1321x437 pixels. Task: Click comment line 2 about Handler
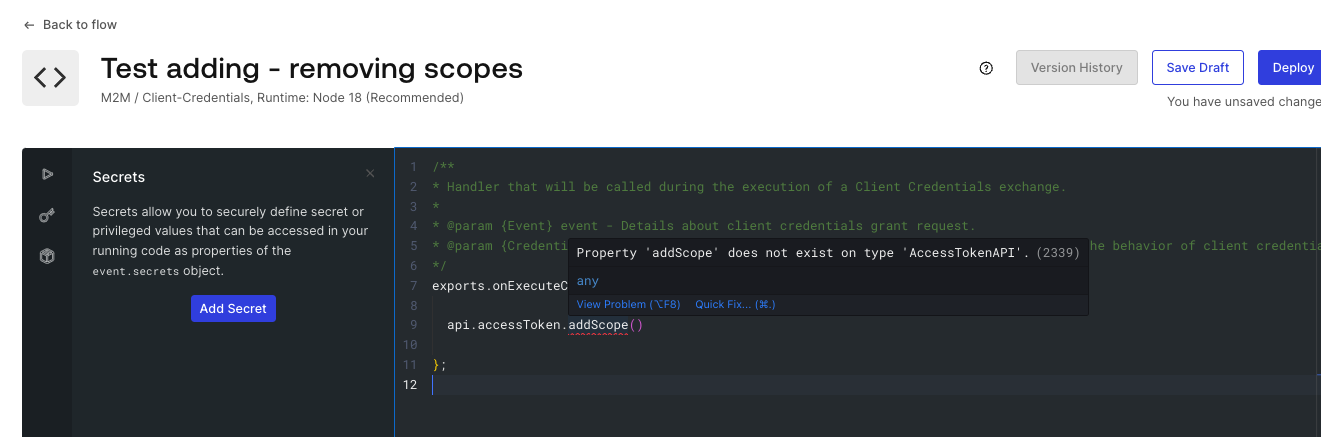pos(750,187)
